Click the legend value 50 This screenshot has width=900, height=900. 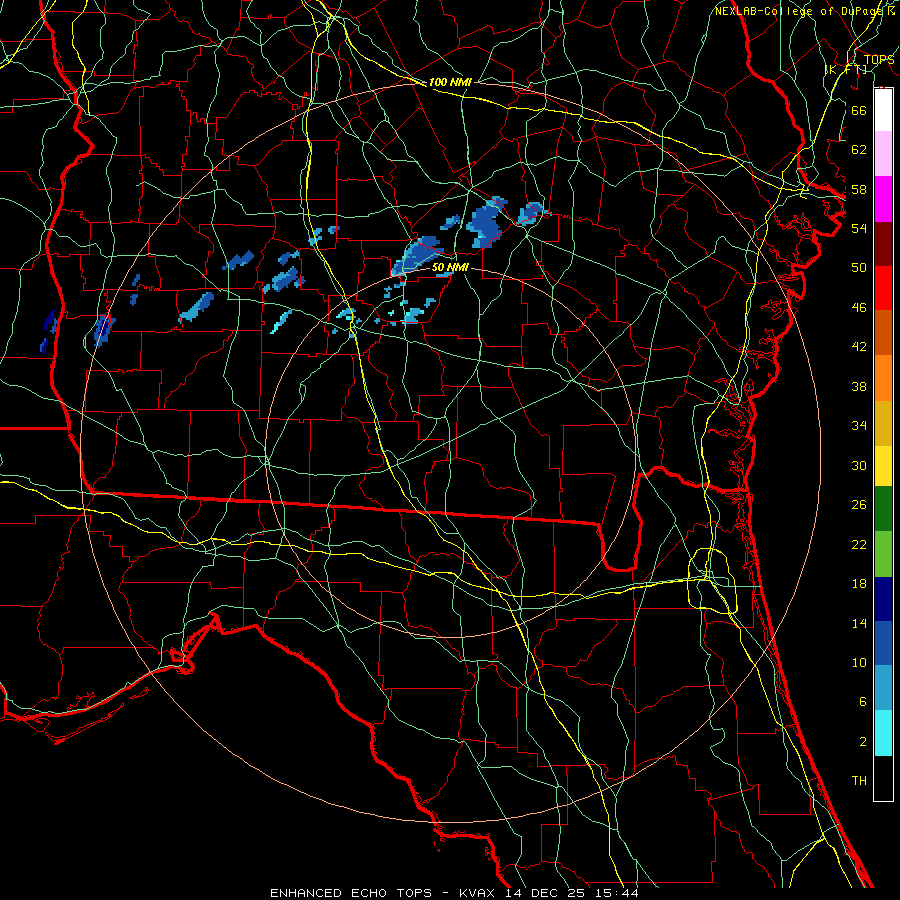(x=859, y=267)
